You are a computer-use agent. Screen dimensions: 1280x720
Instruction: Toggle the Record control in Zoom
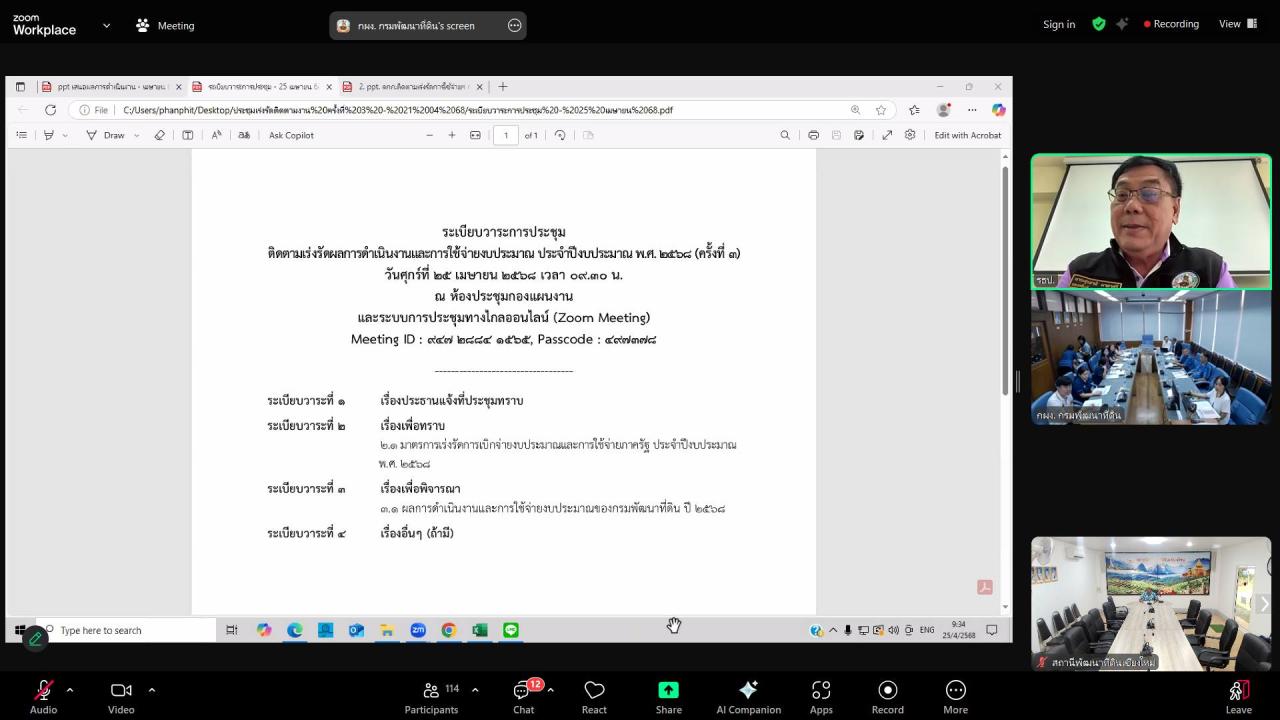[x=887, y=693]
